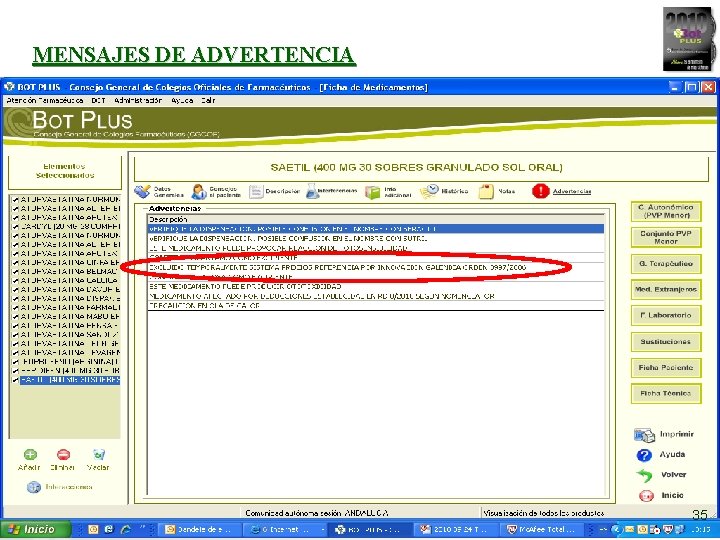Open the Atención Farmacéutica menu
720x540 pixels.
(45, 100)
